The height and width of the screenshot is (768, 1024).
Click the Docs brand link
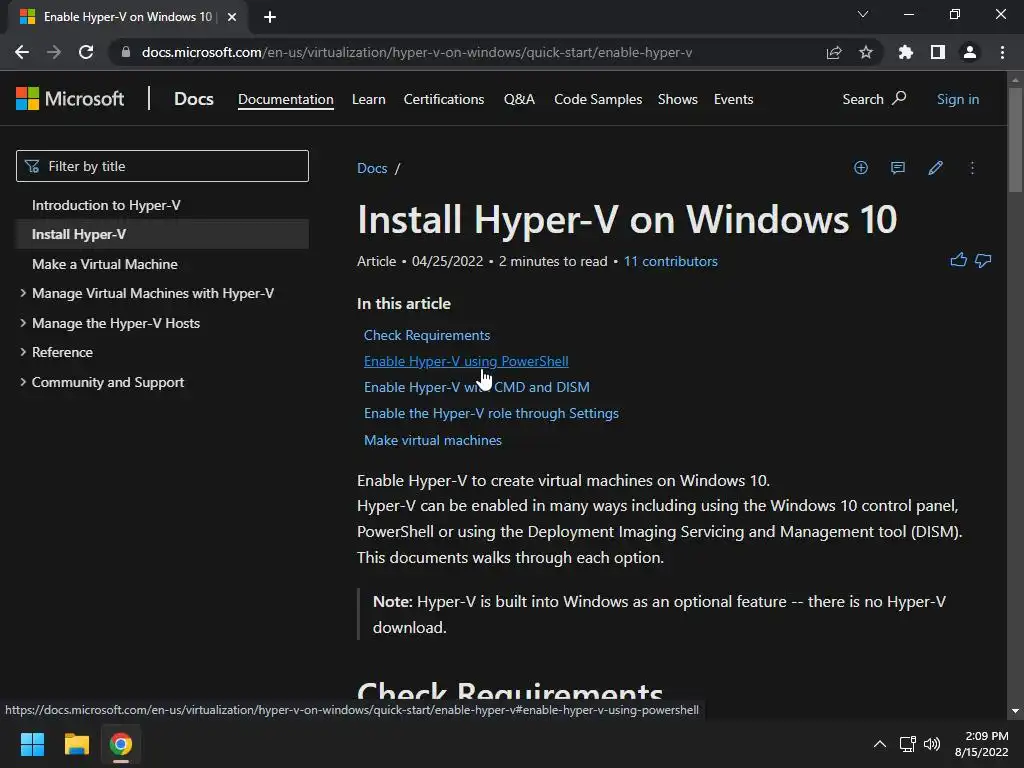point(193,99)
